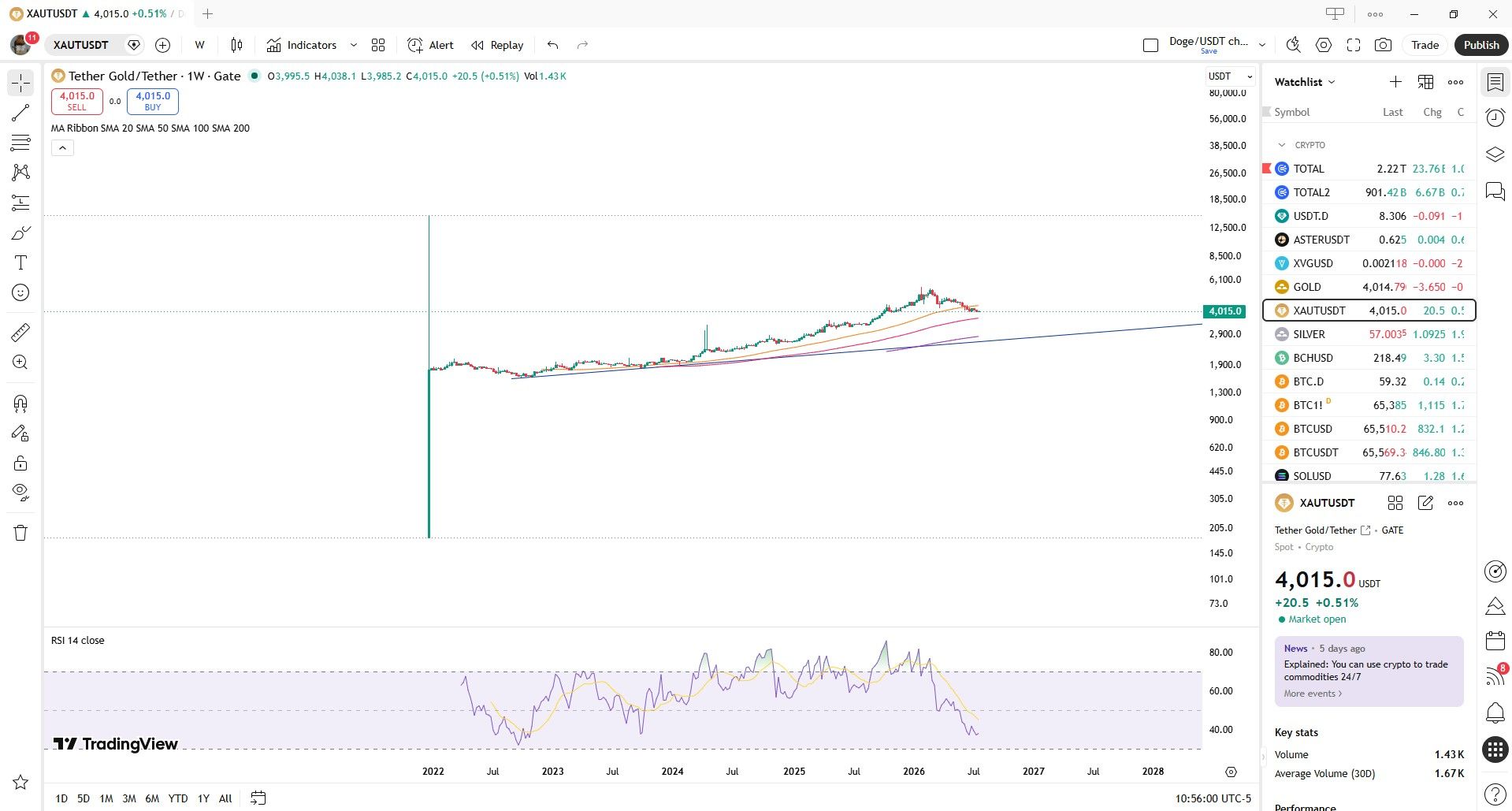
Task: Open notifications bell in right sidebar
Action: pyautogui.click(x=1495, y=712)
